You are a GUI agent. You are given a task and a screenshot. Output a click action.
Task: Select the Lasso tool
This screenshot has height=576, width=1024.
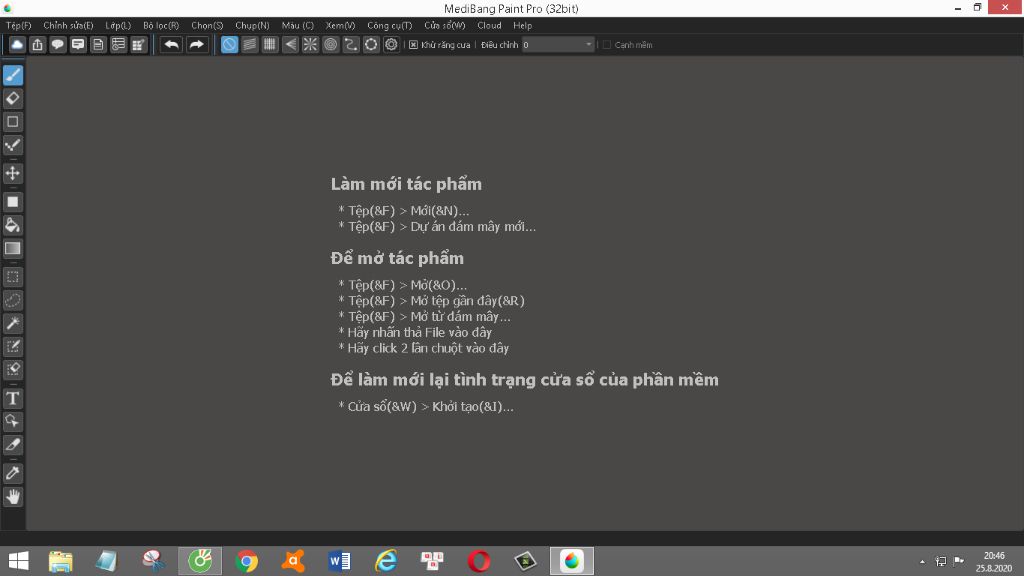[x=12, y=300]
